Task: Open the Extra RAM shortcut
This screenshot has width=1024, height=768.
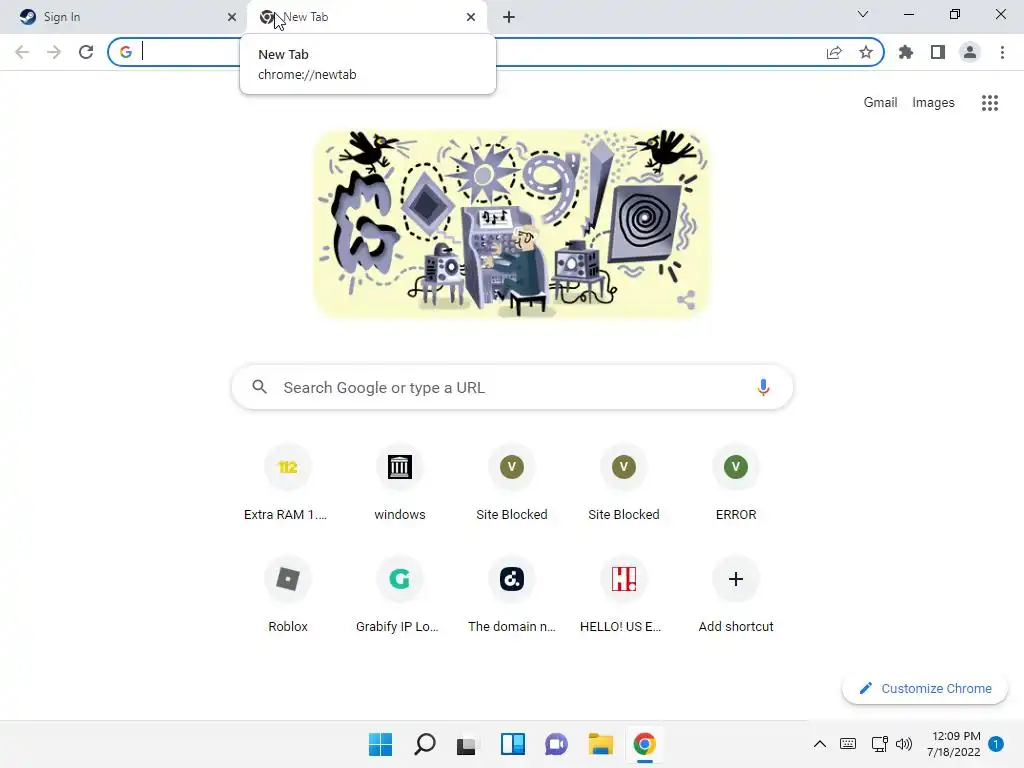Action: click(287, 483)
